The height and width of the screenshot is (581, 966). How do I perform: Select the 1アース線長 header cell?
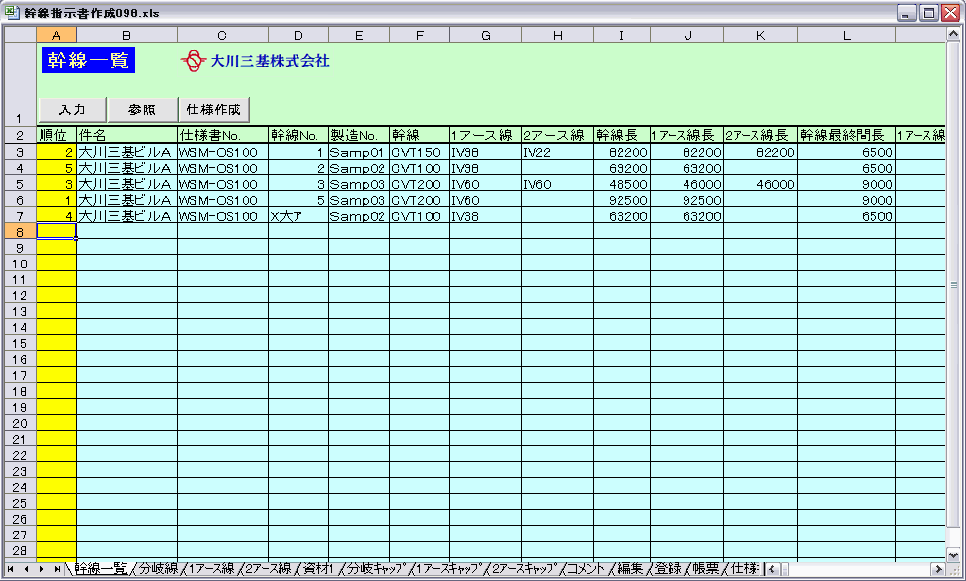(687, 135)
